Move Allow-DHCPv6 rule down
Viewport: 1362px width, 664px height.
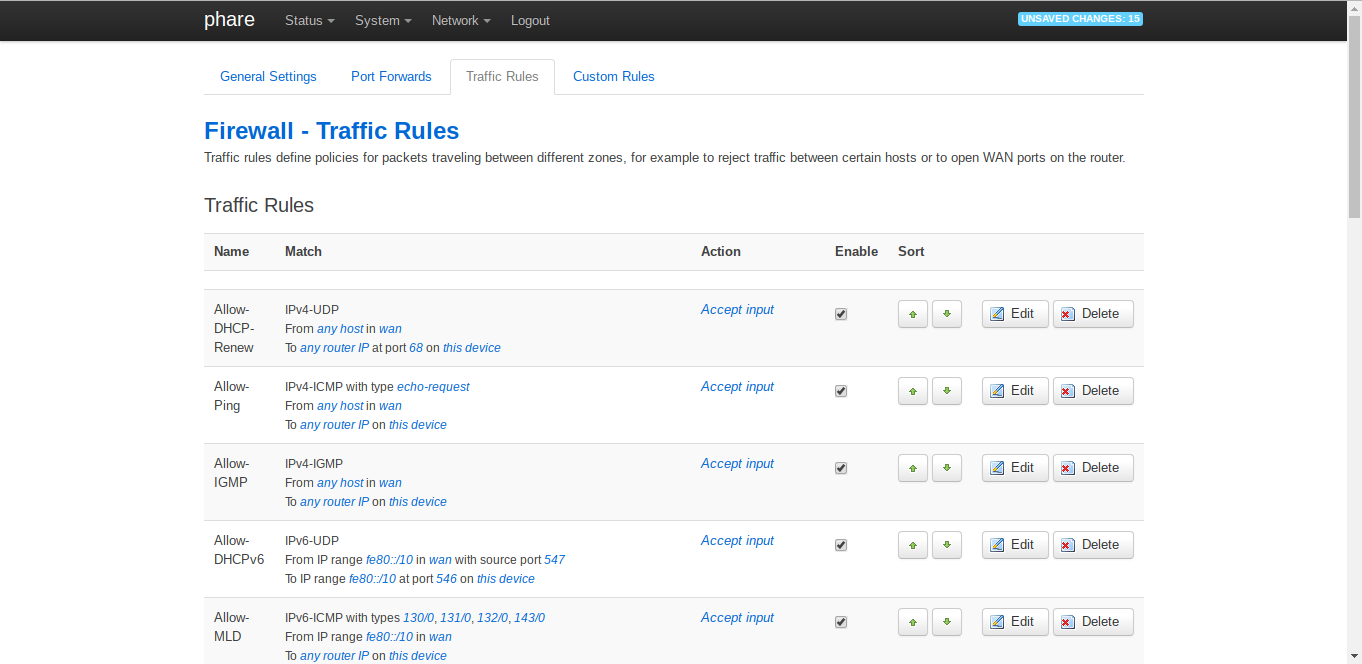click(947, 545)
